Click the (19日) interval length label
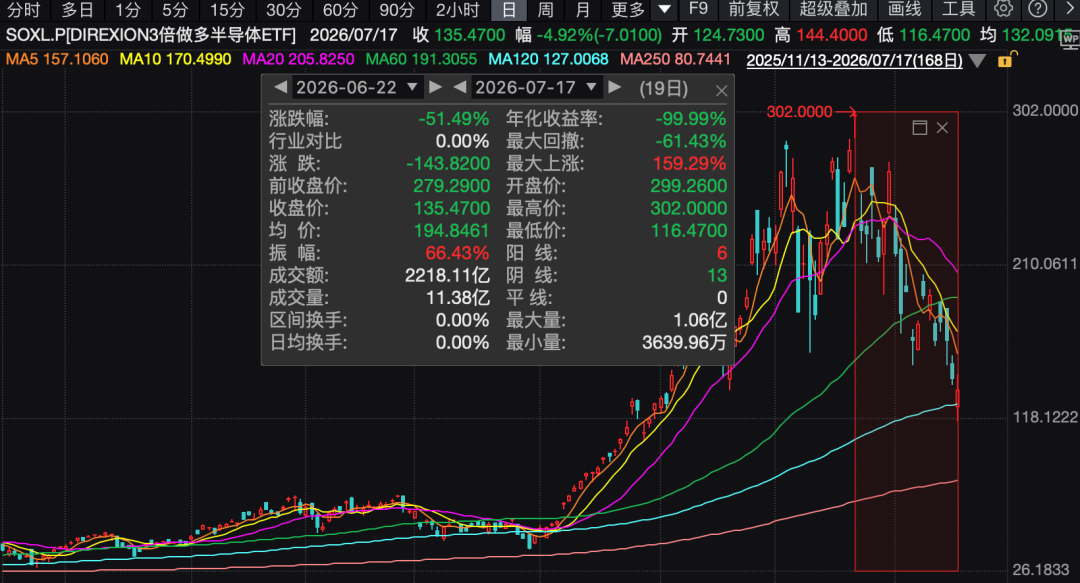 [663, 88]
